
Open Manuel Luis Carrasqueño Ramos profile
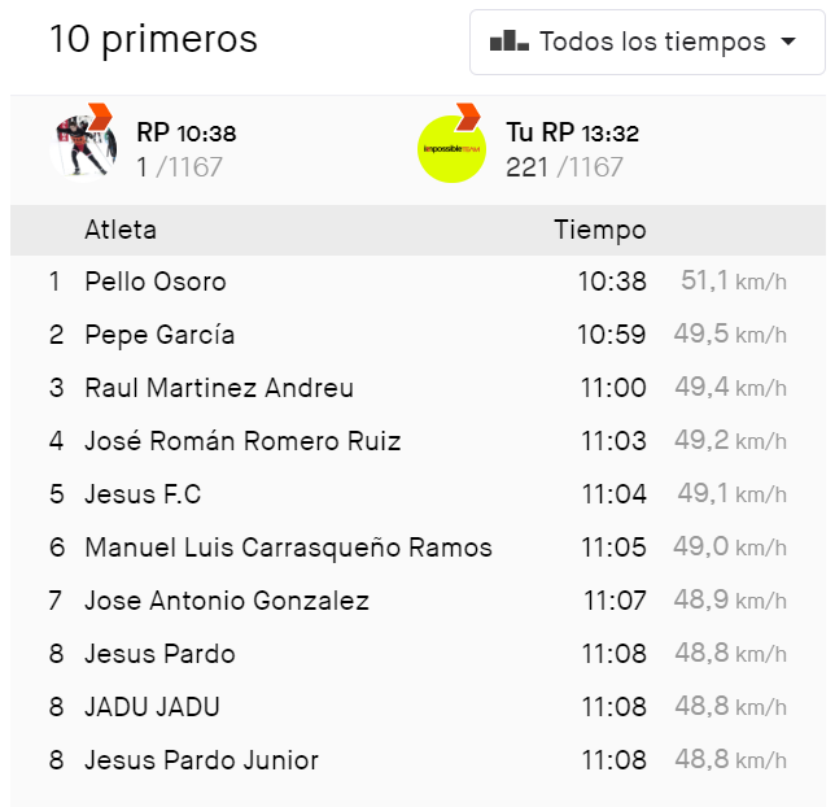[288, 548]
